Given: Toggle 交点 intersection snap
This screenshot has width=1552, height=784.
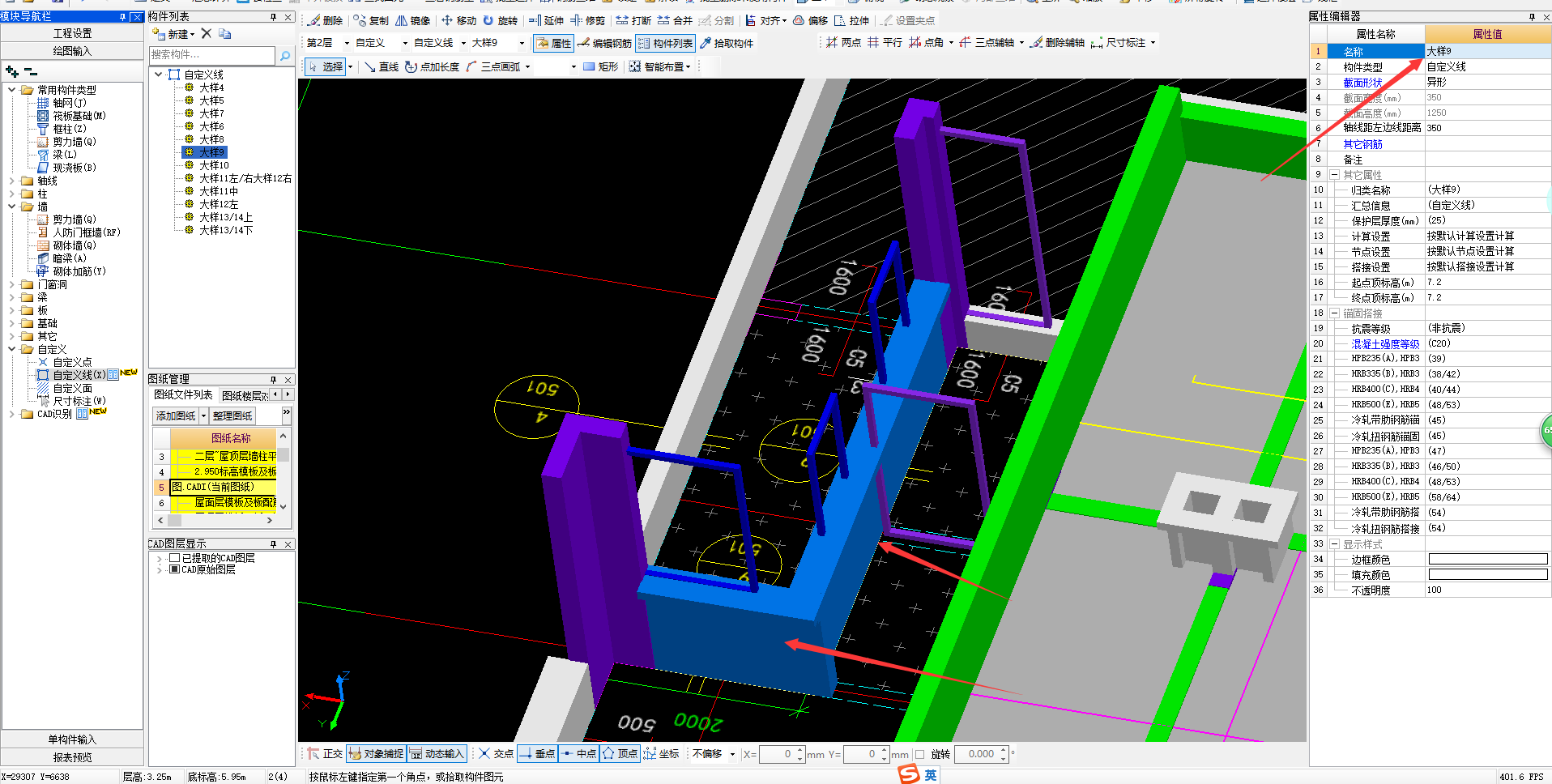Looking at the screenshot, I should [496, 753].
